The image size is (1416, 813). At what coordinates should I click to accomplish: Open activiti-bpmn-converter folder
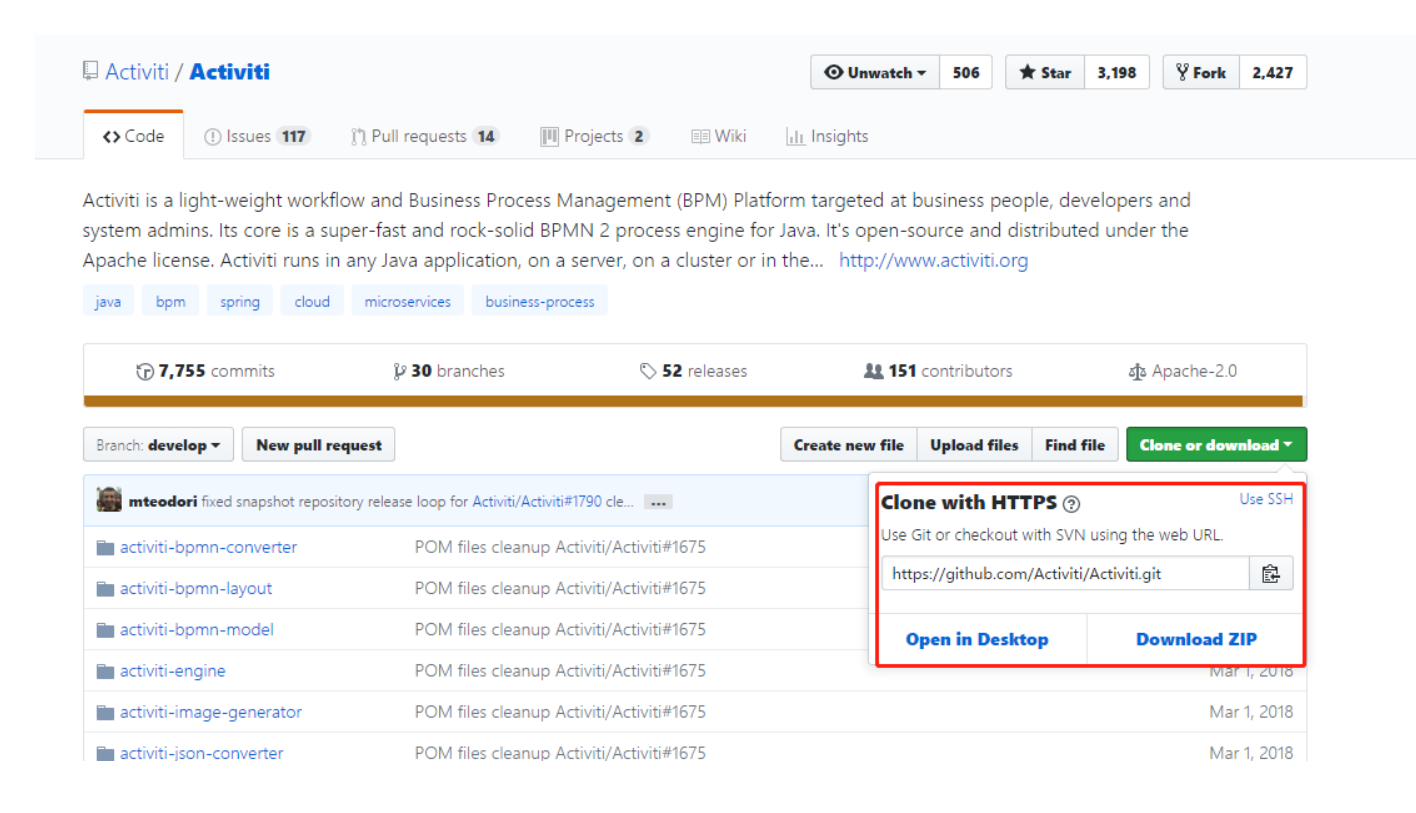(208, 547)
